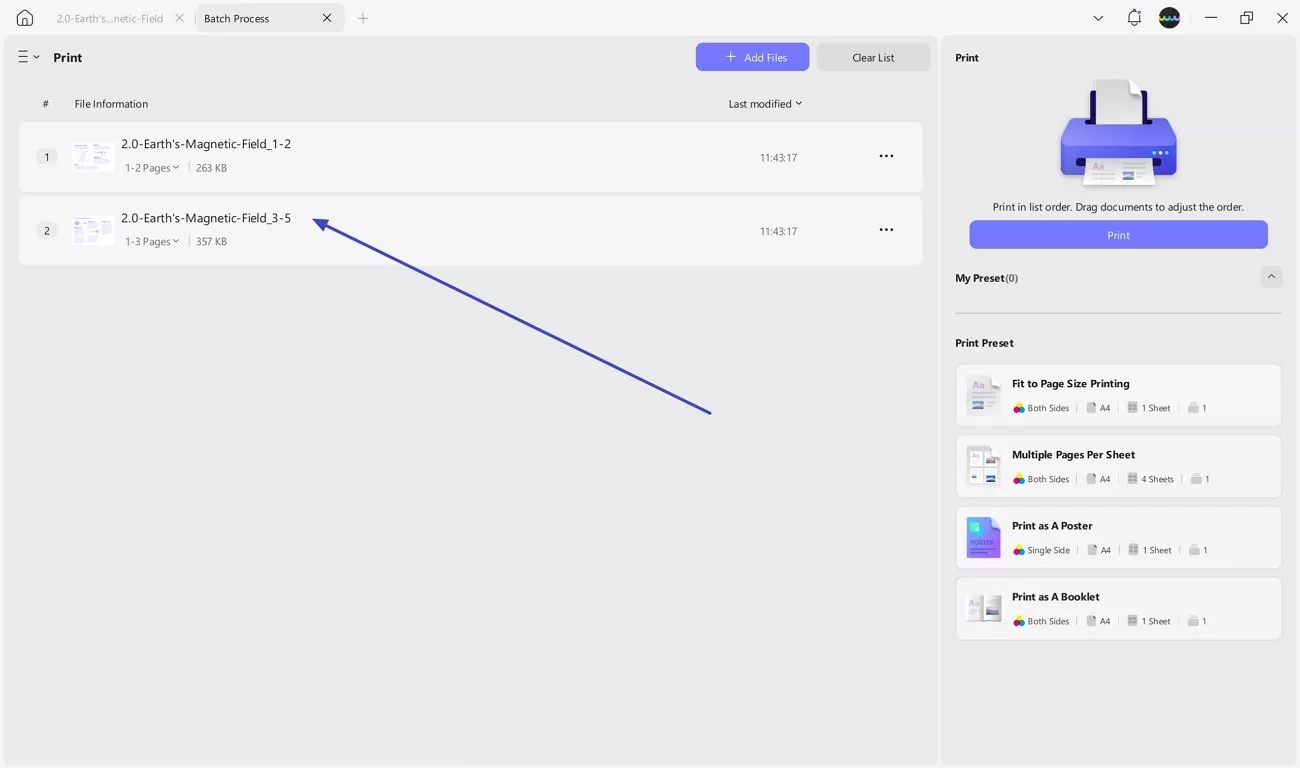Image resolution: width=1300 pixels, height=768 pixels.
Task: Select the purple Print as A Poster icon
Action: click(x=983, y=537)
